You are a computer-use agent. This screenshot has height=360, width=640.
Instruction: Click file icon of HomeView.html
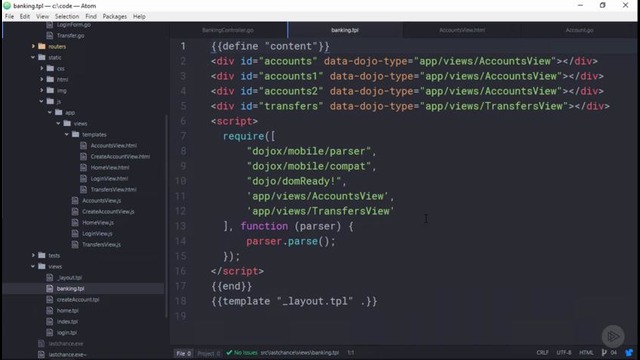84,167
